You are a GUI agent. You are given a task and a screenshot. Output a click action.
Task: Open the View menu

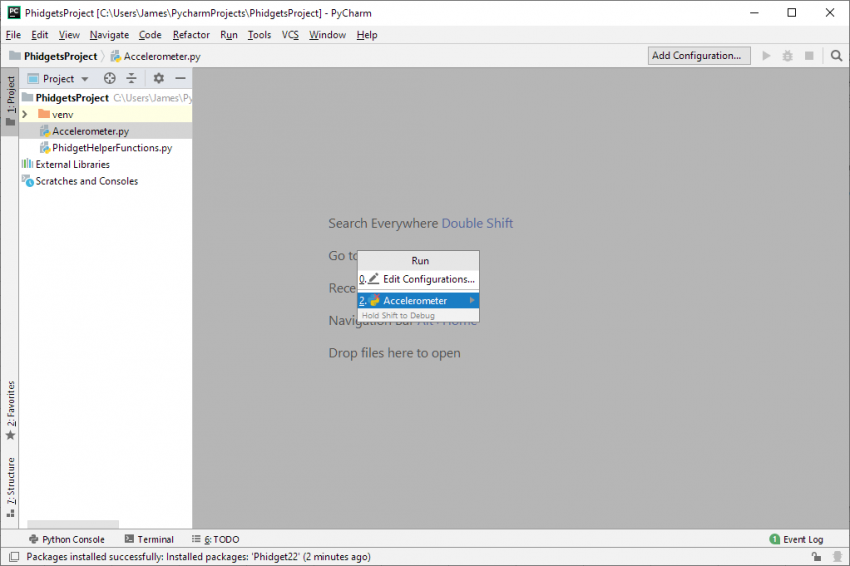tap(69, 35)
